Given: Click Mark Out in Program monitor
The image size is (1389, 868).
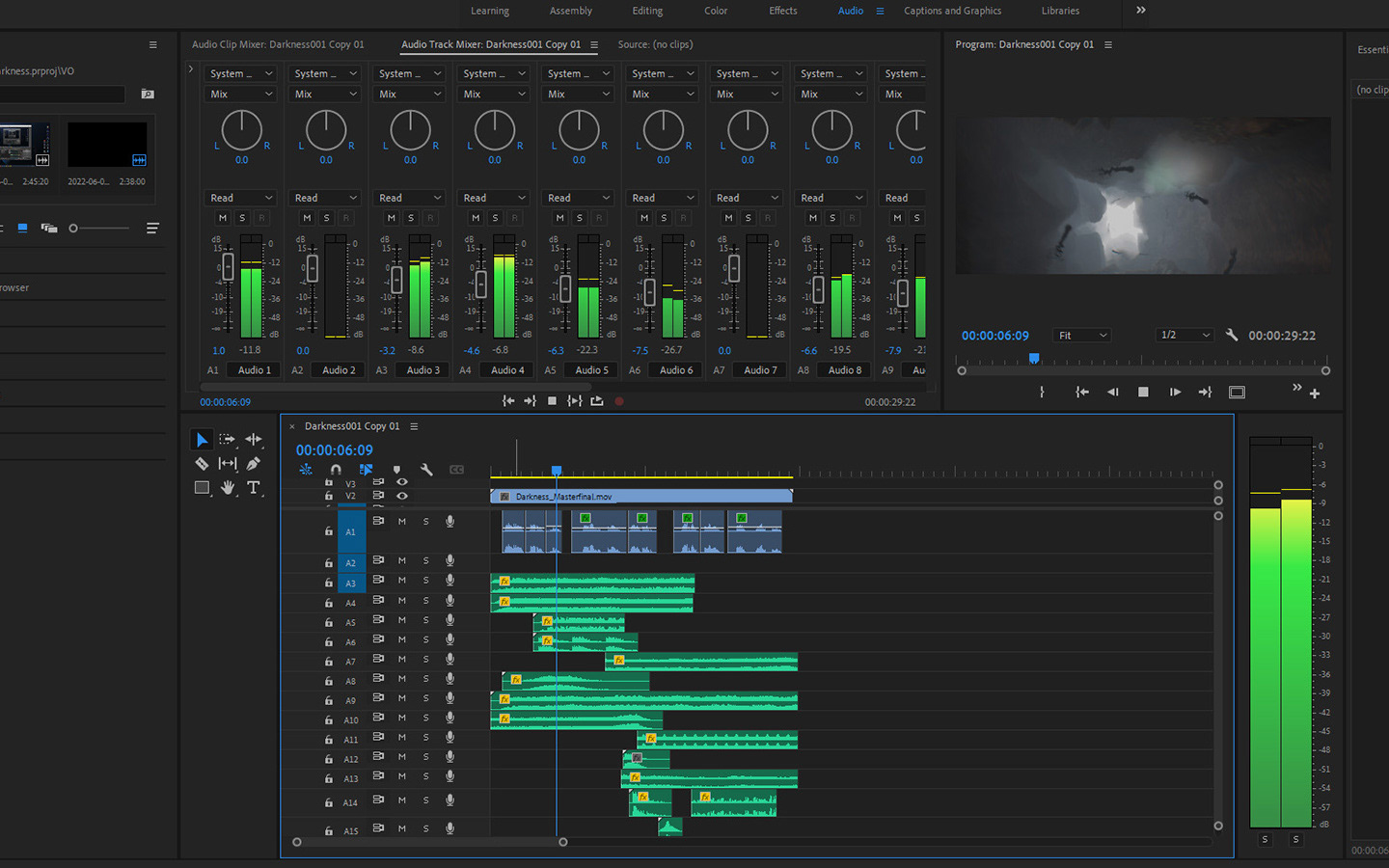Looking at the screenshot, I should [1042, 392].
